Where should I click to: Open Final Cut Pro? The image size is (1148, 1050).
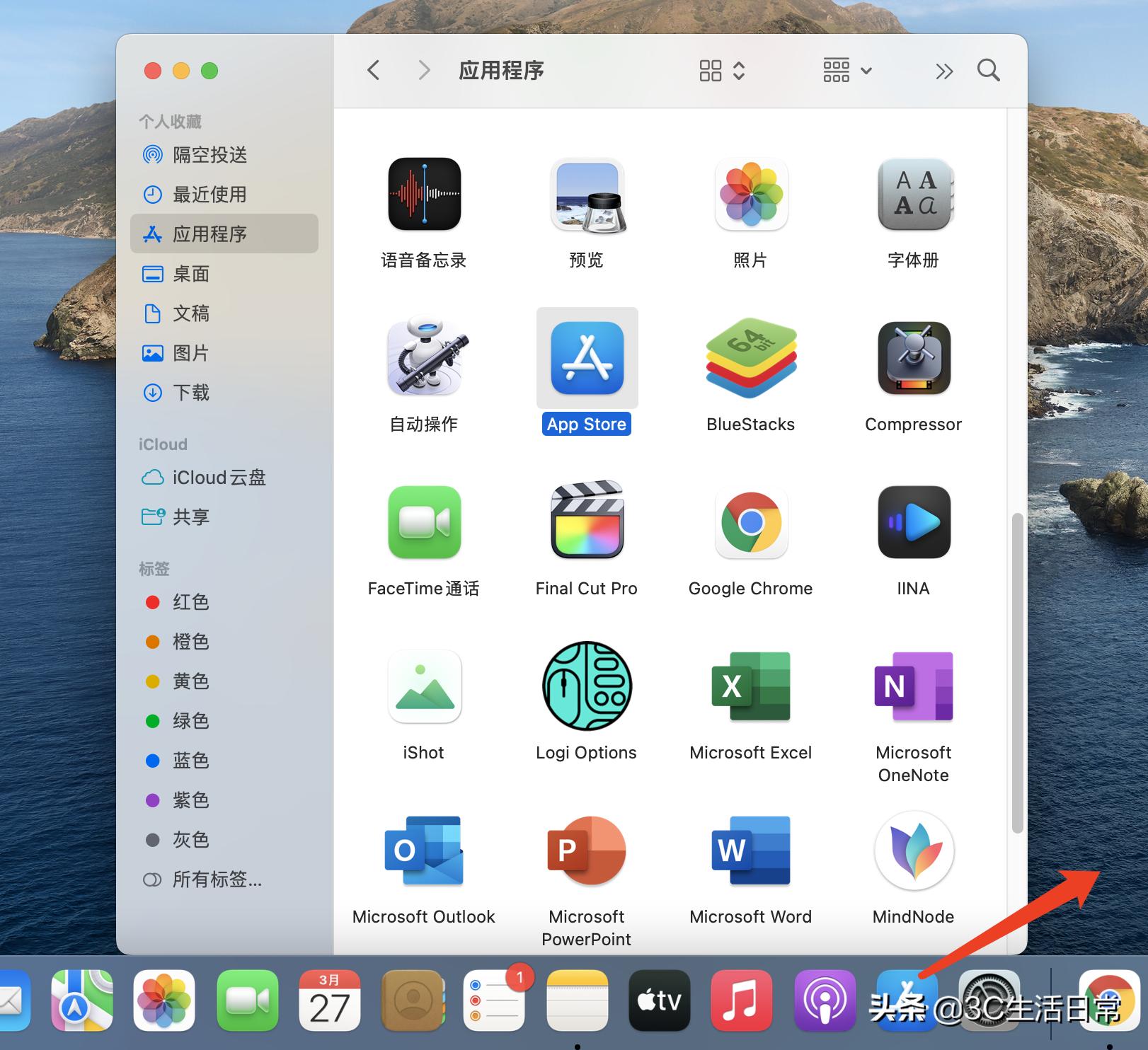pos(586,523)
